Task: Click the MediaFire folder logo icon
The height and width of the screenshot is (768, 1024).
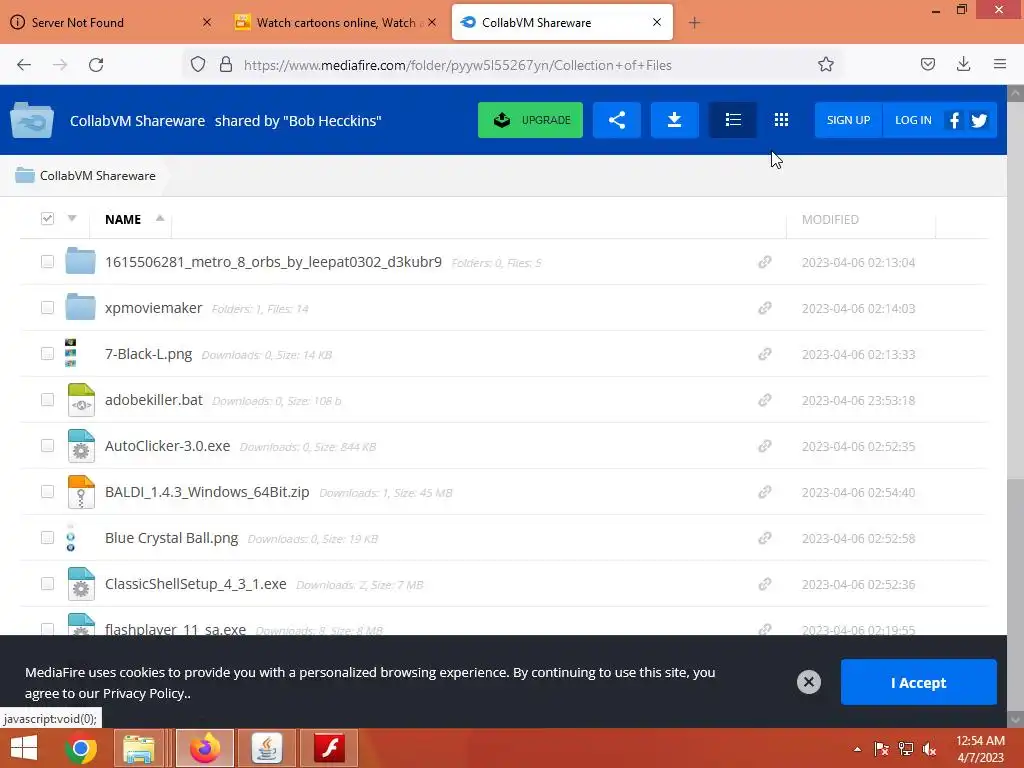Action: [32, 120]
